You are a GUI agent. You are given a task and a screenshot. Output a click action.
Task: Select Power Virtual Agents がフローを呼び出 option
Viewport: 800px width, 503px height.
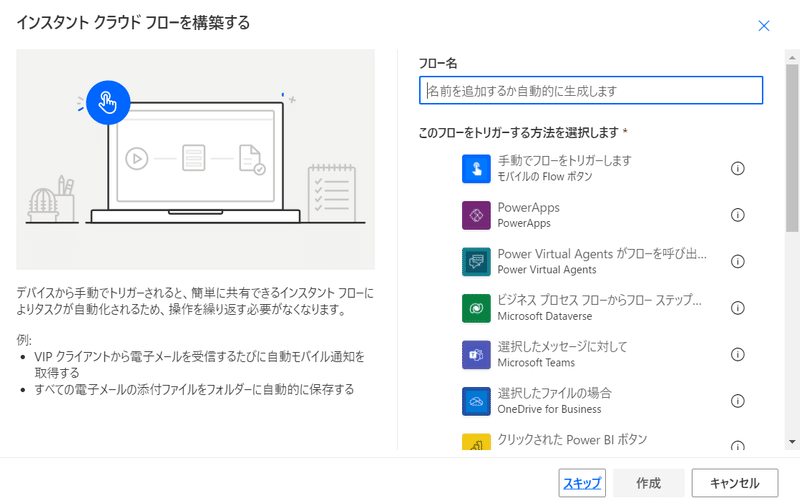pyautogui.click(x=602, y=254)
